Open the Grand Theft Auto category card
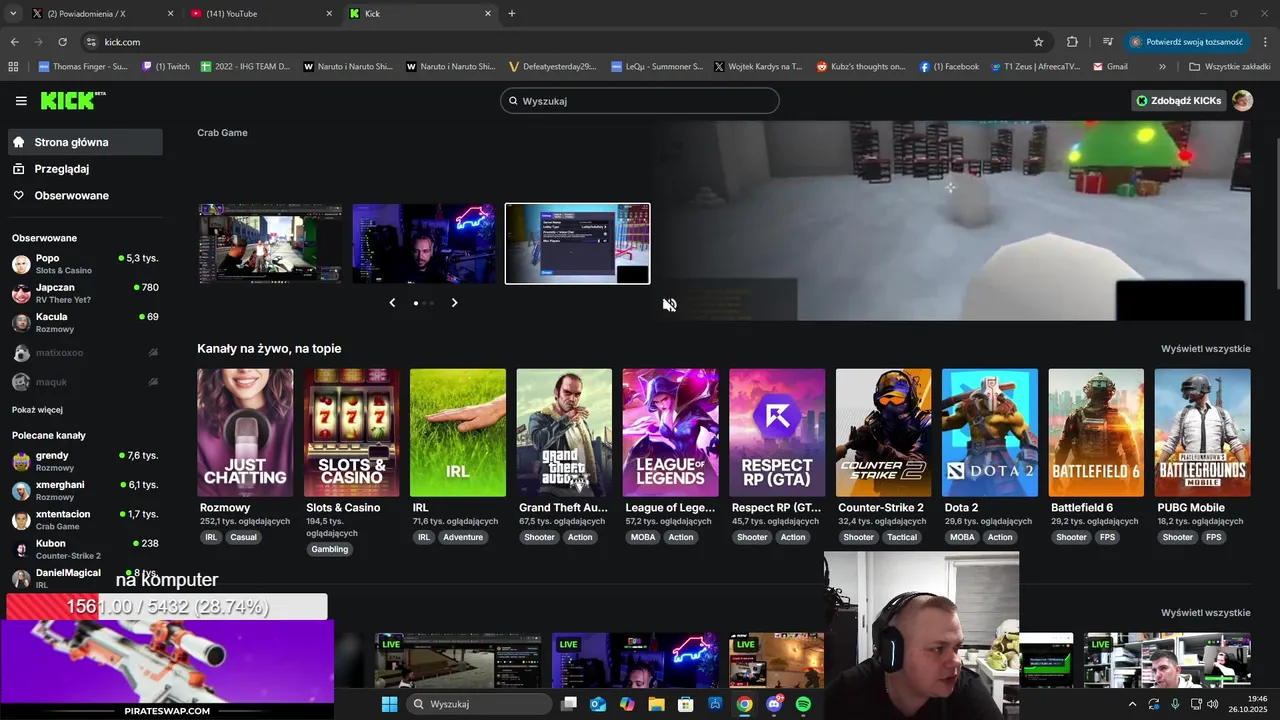Screen dimensions: 1280x720 pyautogui.click(x=564, y=432)
